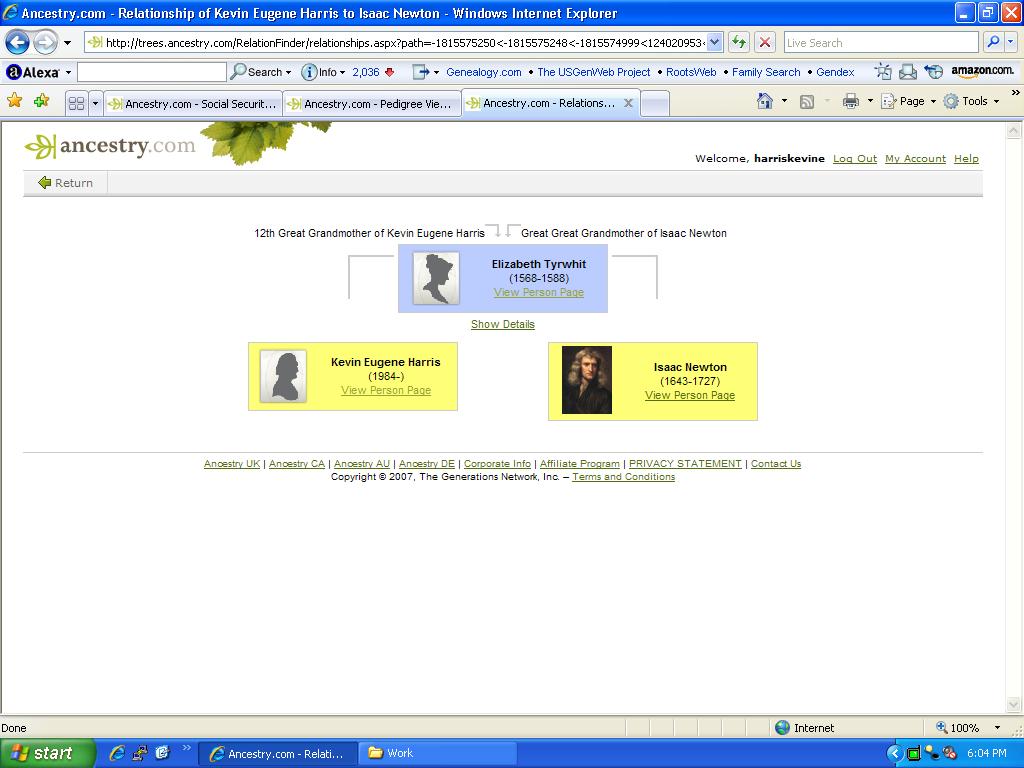The image size is (1024, 768).
Task: Open the Family Search toolbar link
Action: (x=765, y=72)
